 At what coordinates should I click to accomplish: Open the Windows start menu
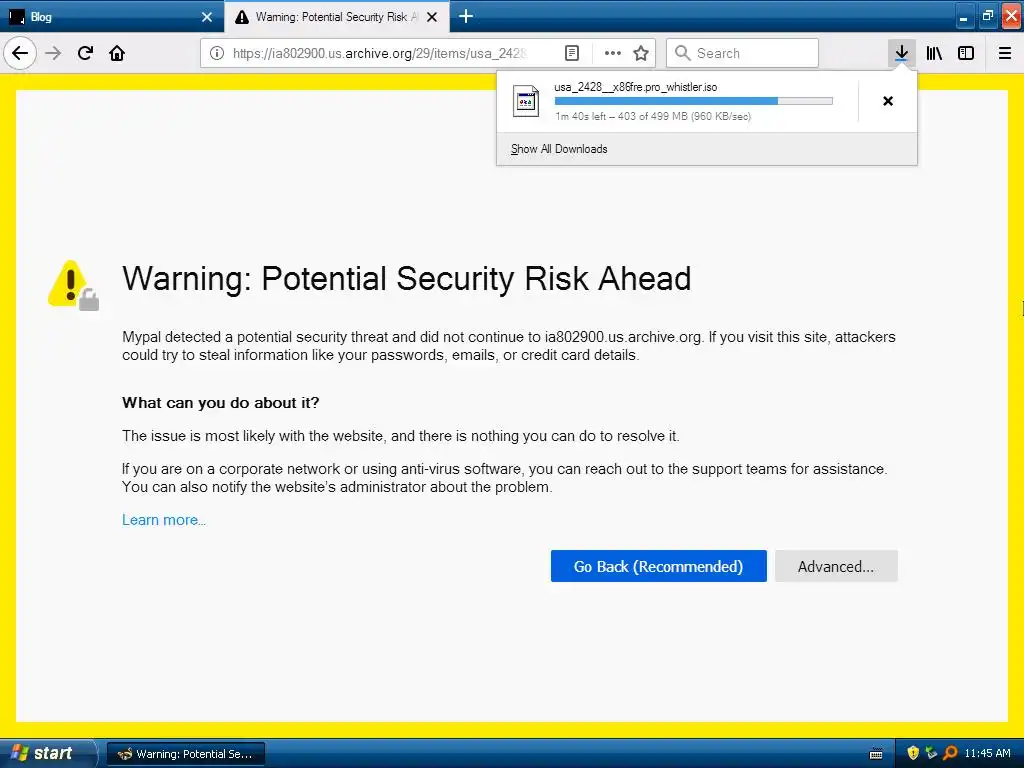tap(46, 754)
